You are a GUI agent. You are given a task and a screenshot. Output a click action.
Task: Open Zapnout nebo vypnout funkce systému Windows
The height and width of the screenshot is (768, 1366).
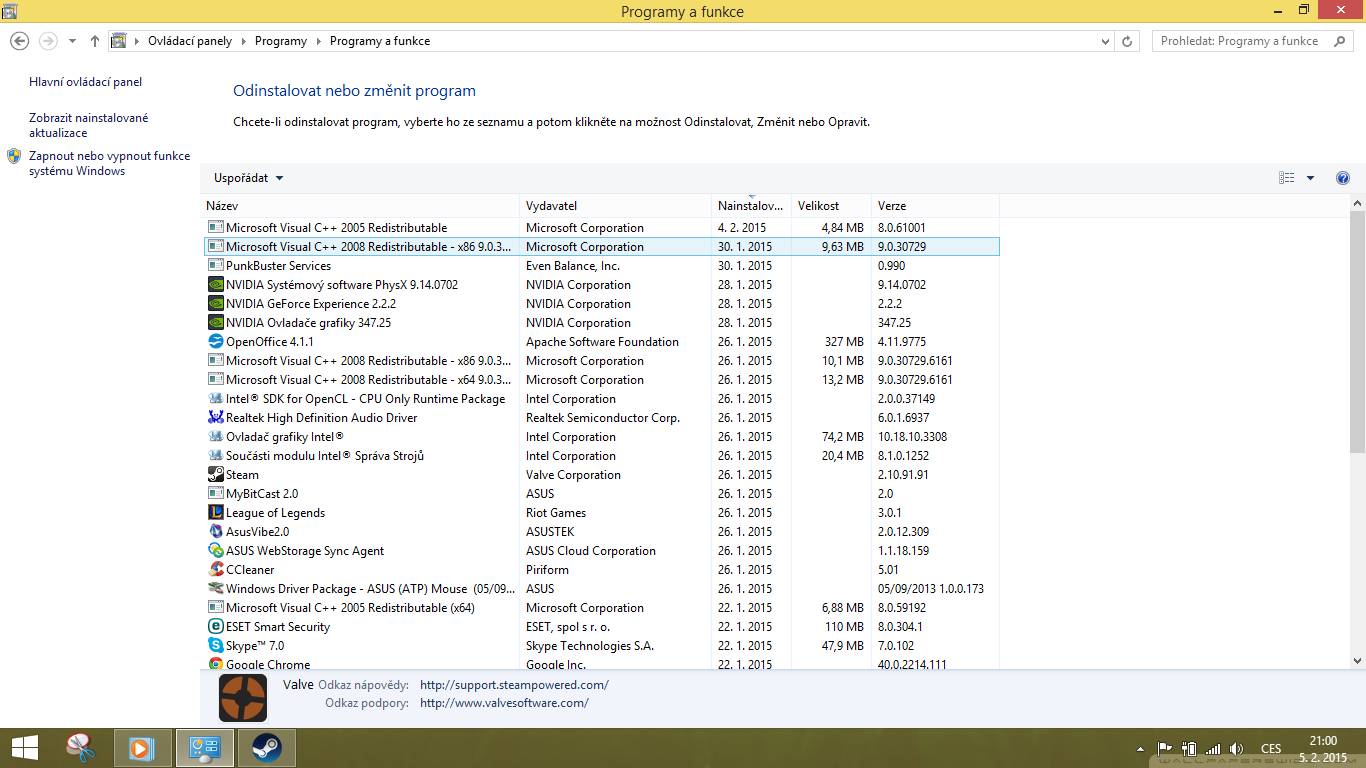tap(109, 163)
